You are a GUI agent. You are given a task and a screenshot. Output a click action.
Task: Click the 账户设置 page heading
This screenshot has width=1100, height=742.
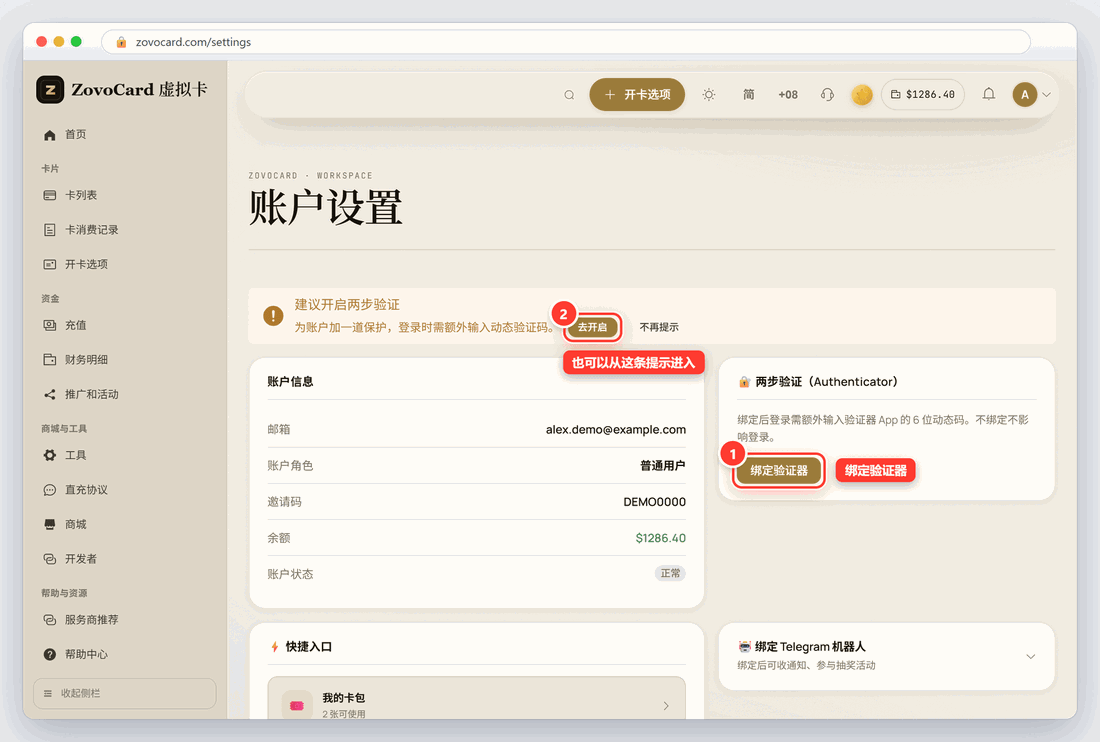tap(326, 208)
